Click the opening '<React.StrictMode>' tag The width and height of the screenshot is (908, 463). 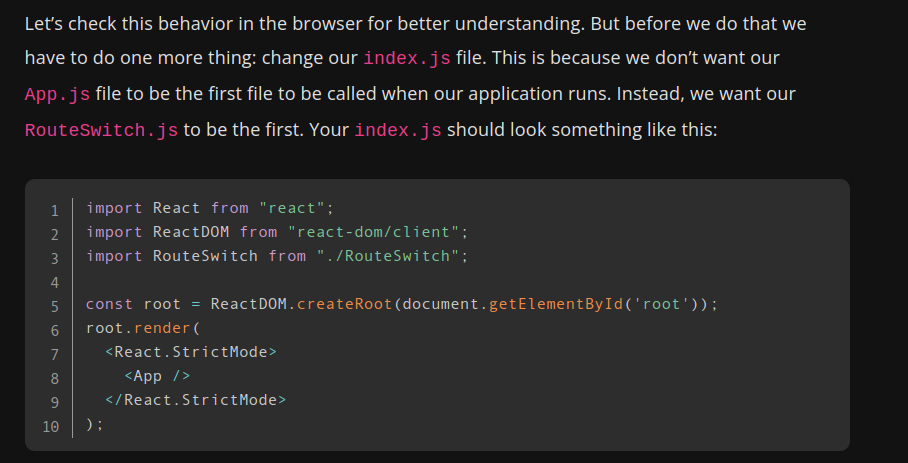point(191,352)
